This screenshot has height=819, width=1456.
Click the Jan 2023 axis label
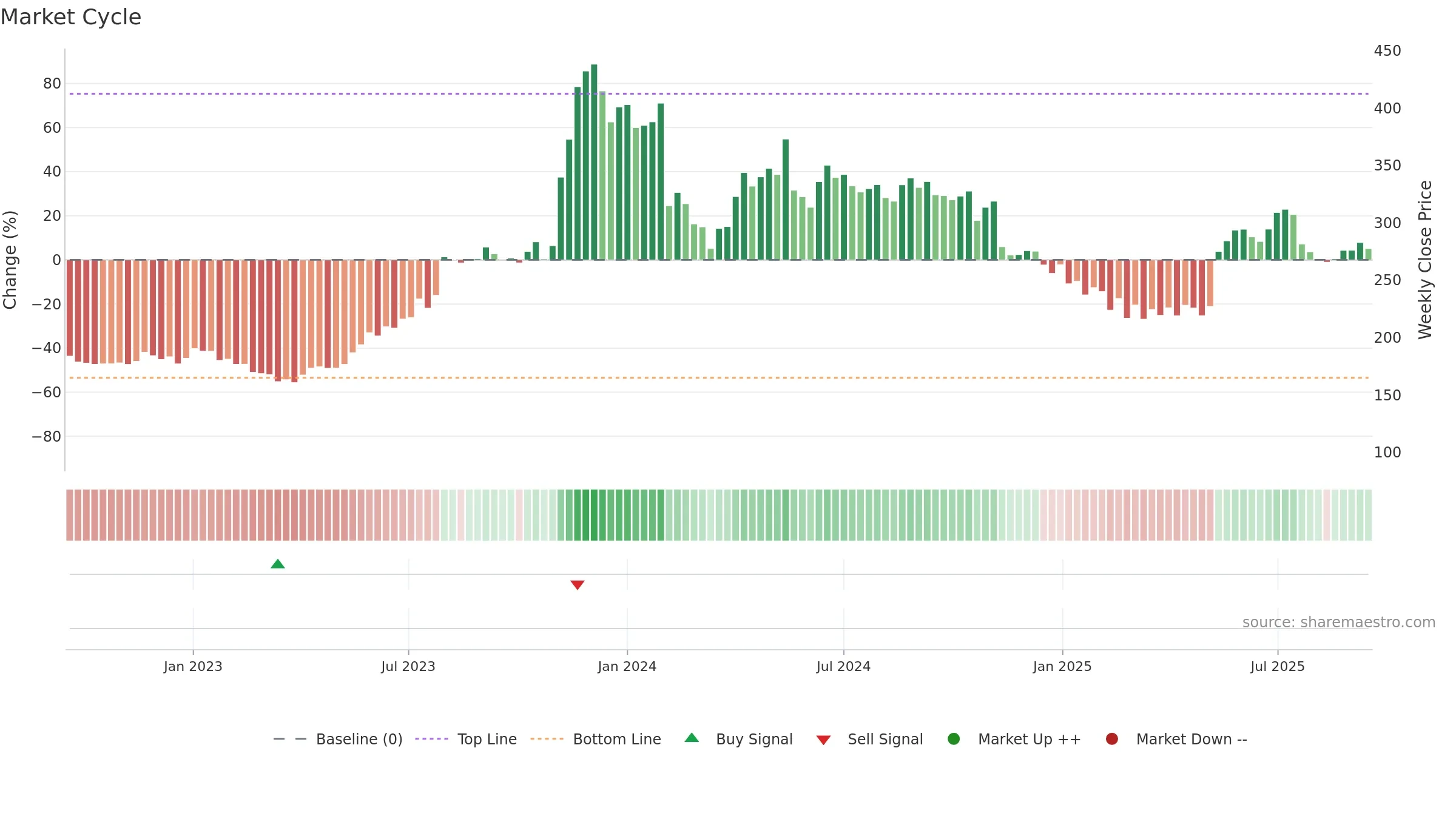(x=193, y=667)
